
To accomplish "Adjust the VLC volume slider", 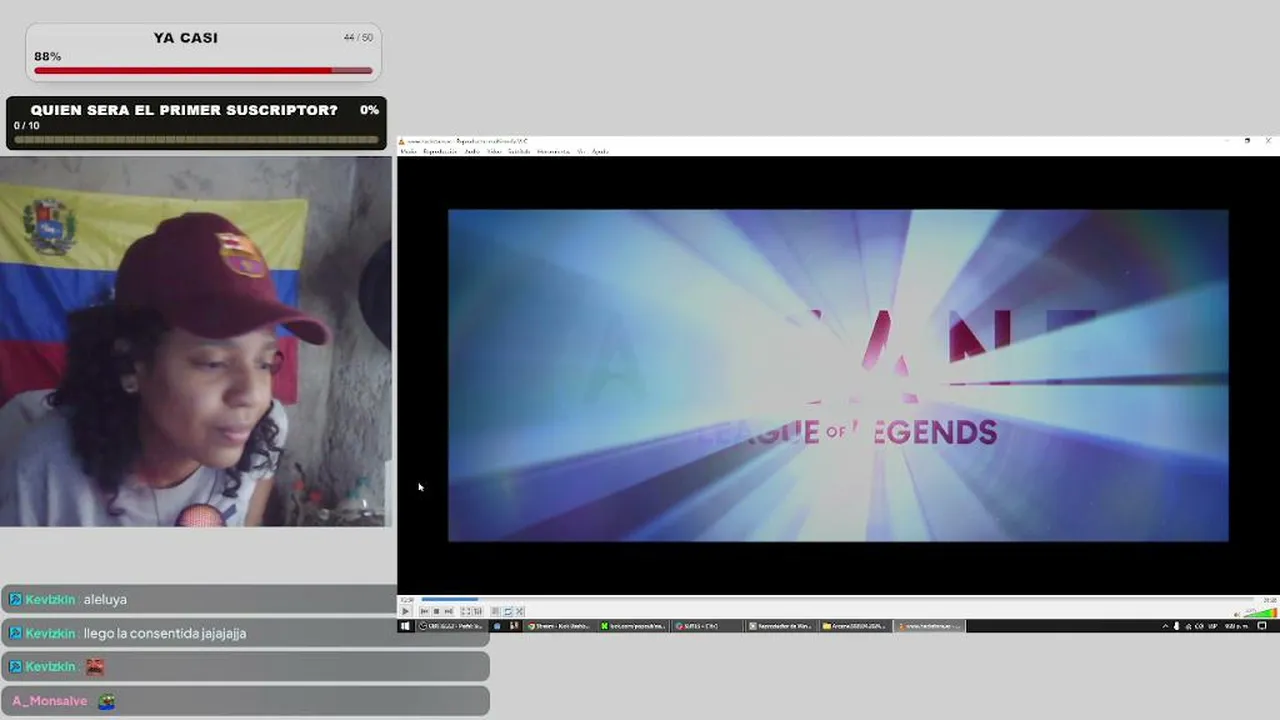I will click(x=1261, y=613).
